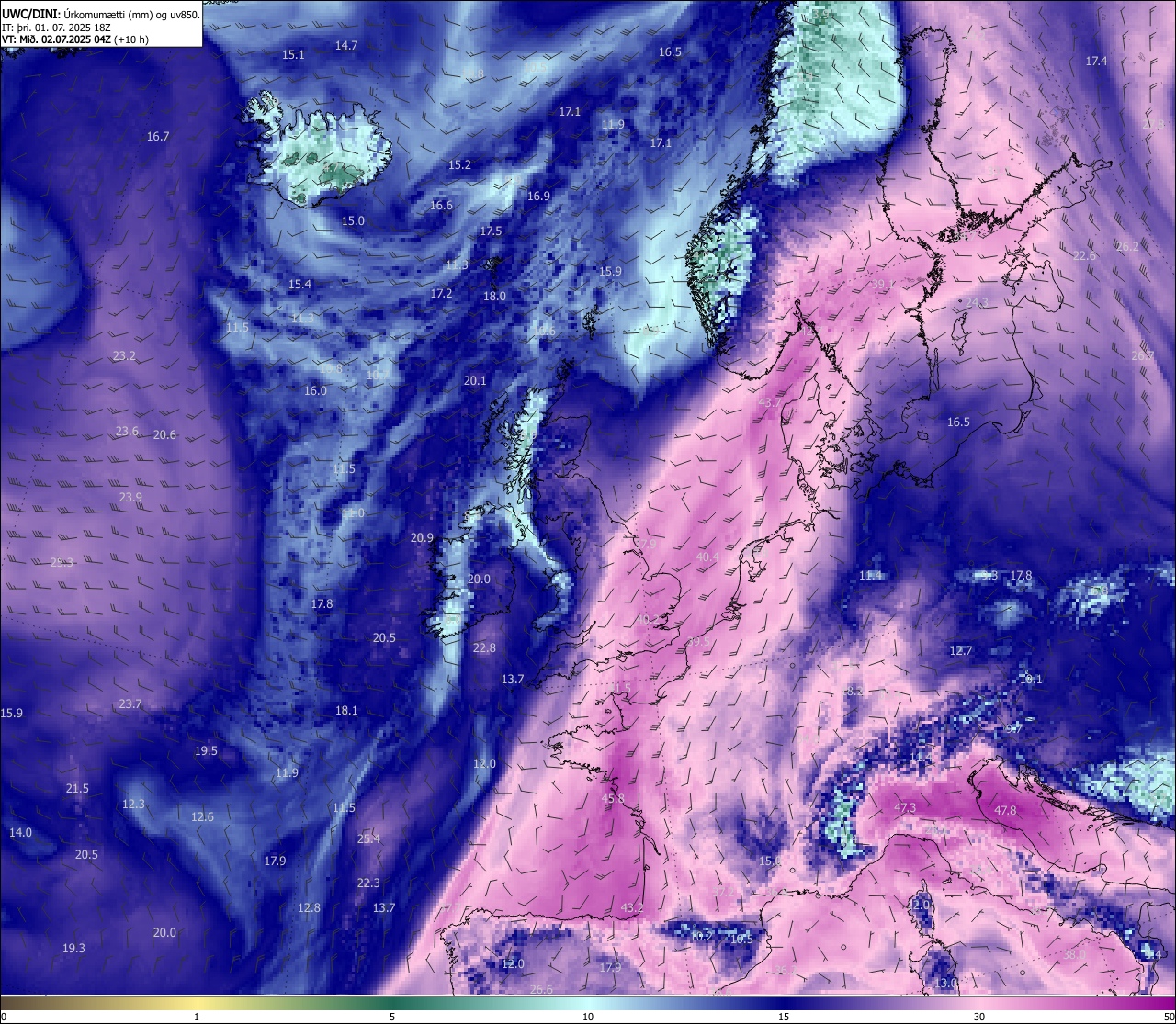The image size is (1176, 1024).
Task: Click the VT valid time 04Z (+10 h) line
Action: (75, 39)
